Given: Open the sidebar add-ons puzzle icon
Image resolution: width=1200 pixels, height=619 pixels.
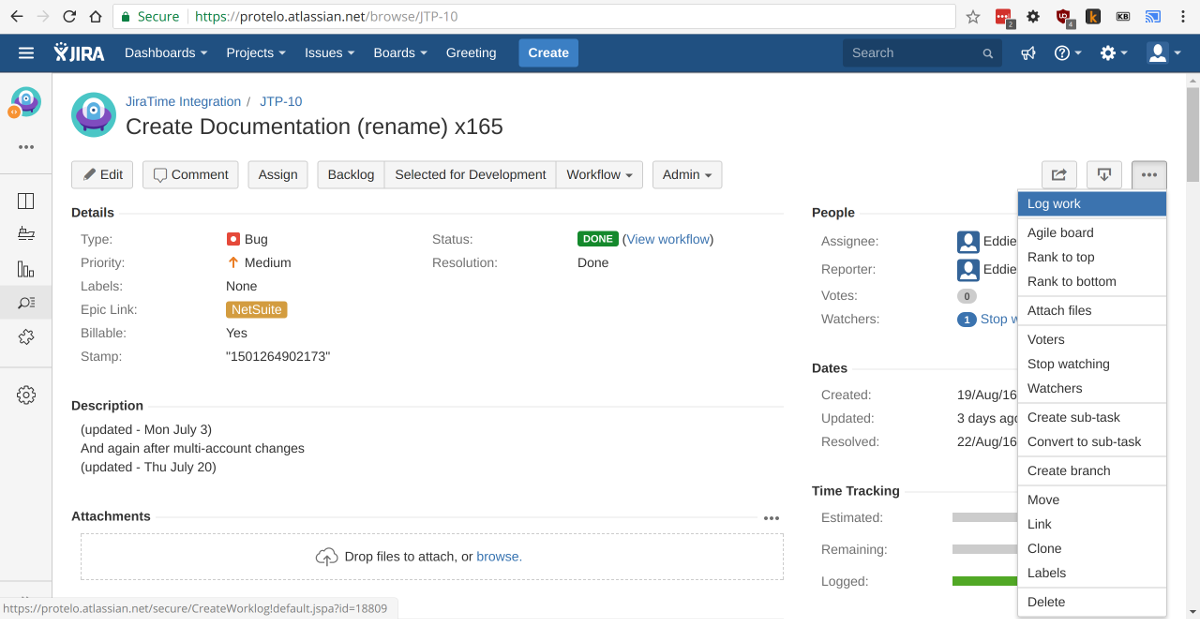Looking at the screenshot, I should [x=26, y=337].
